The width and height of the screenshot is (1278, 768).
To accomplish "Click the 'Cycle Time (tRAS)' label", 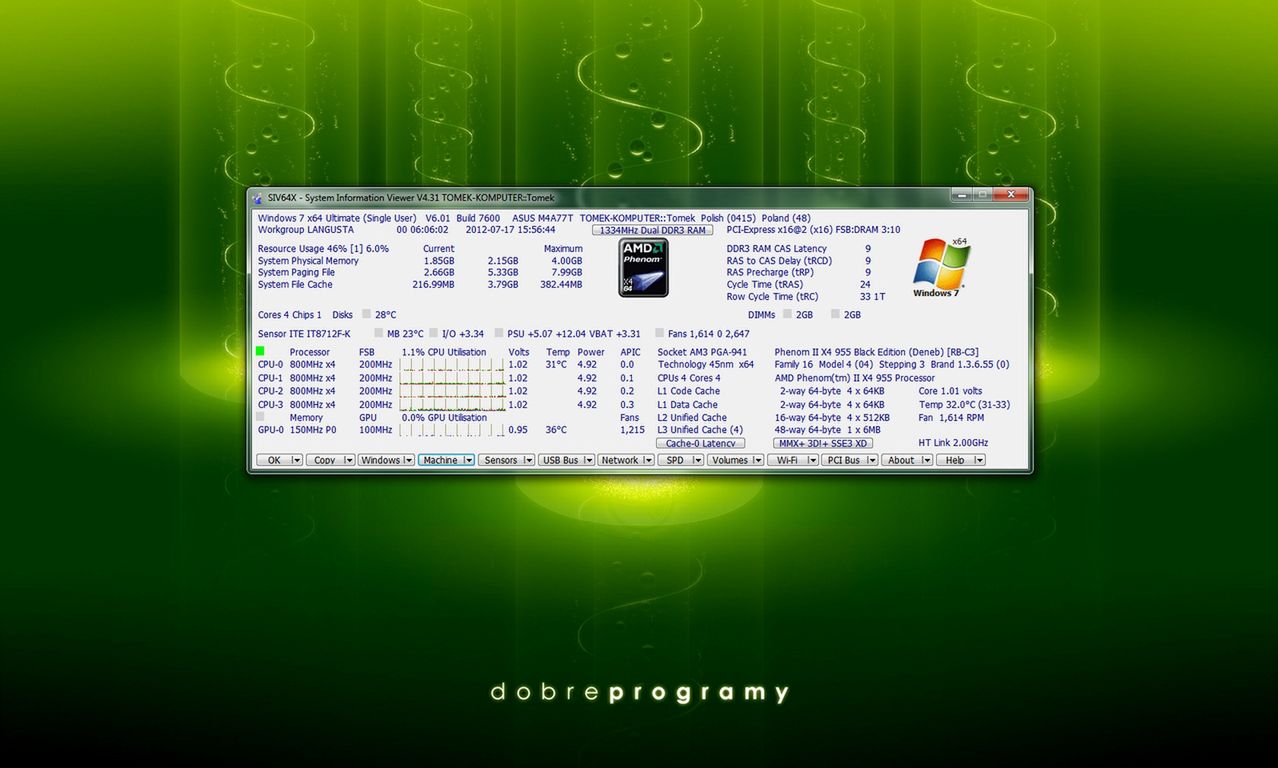I will pos(767,284).
